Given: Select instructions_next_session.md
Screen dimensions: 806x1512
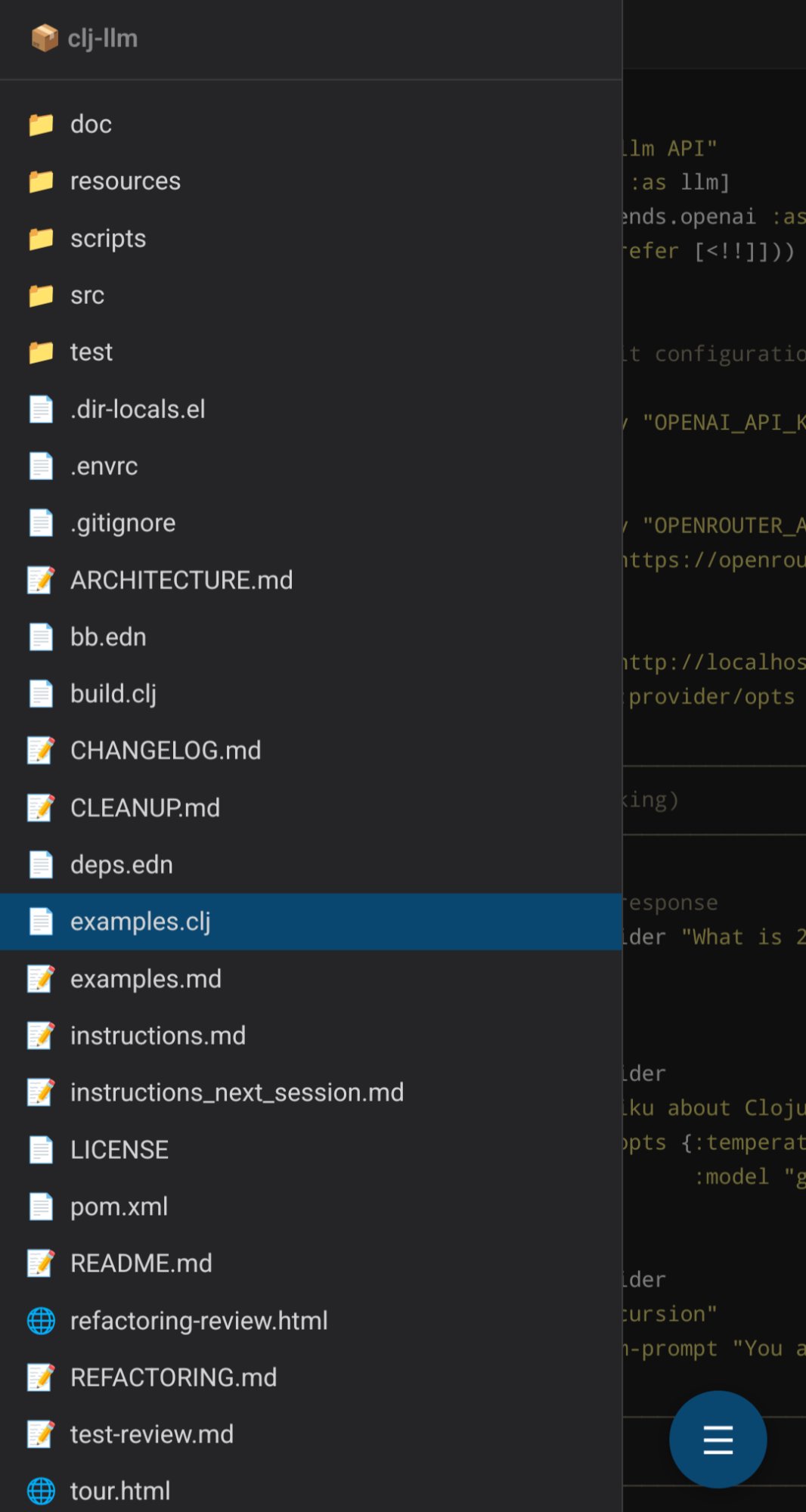Looking at the screenshot, I should (237, 1092).
